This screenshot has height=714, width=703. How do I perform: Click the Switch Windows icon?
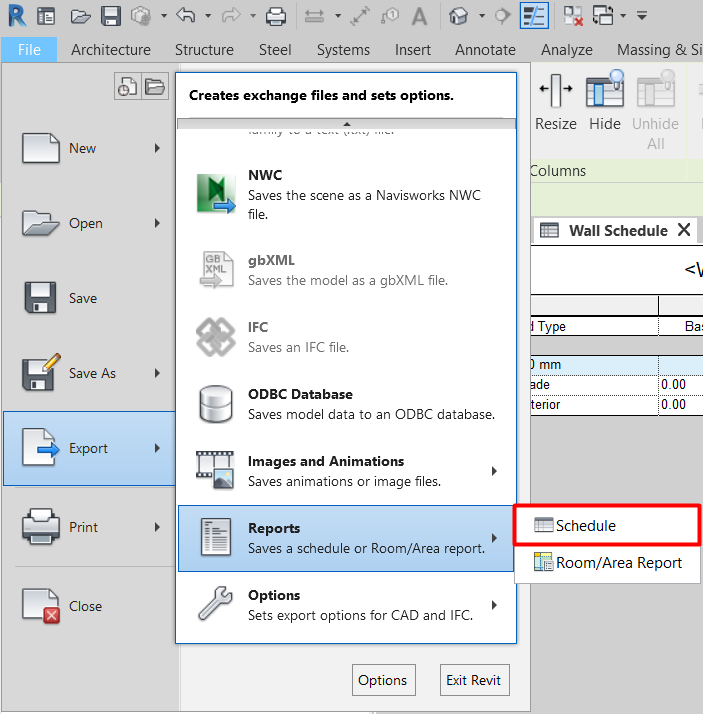point(603,16)
